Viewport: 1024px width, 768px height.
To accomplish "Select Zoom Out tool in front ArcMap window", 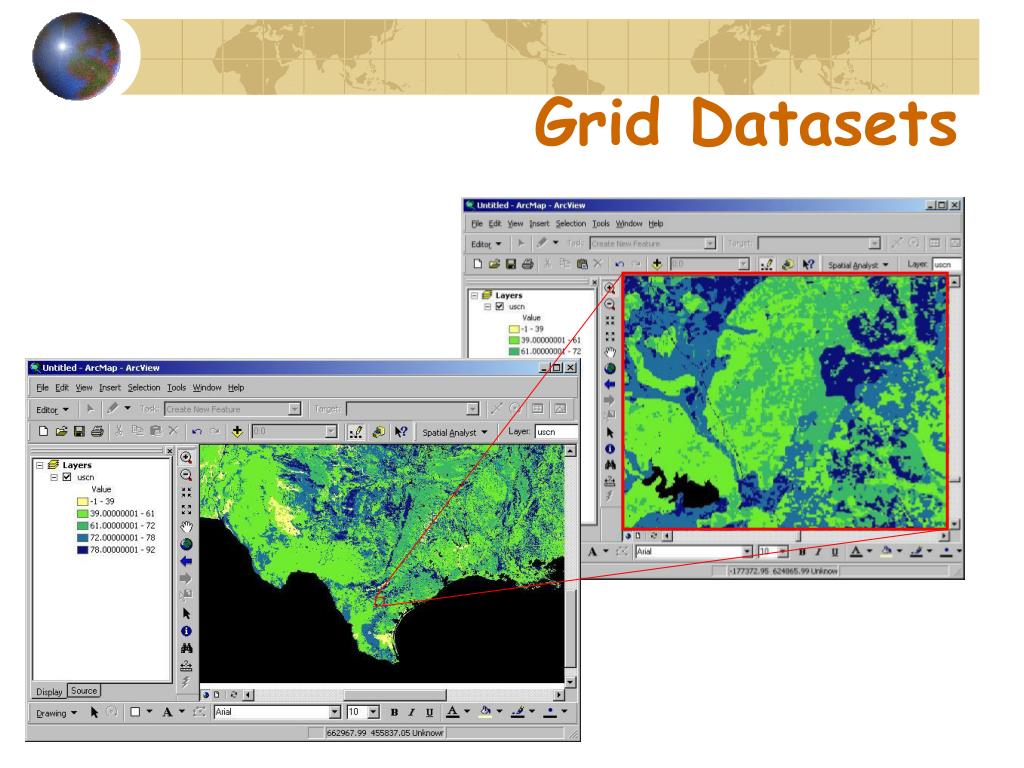I will tap(186, 475).
